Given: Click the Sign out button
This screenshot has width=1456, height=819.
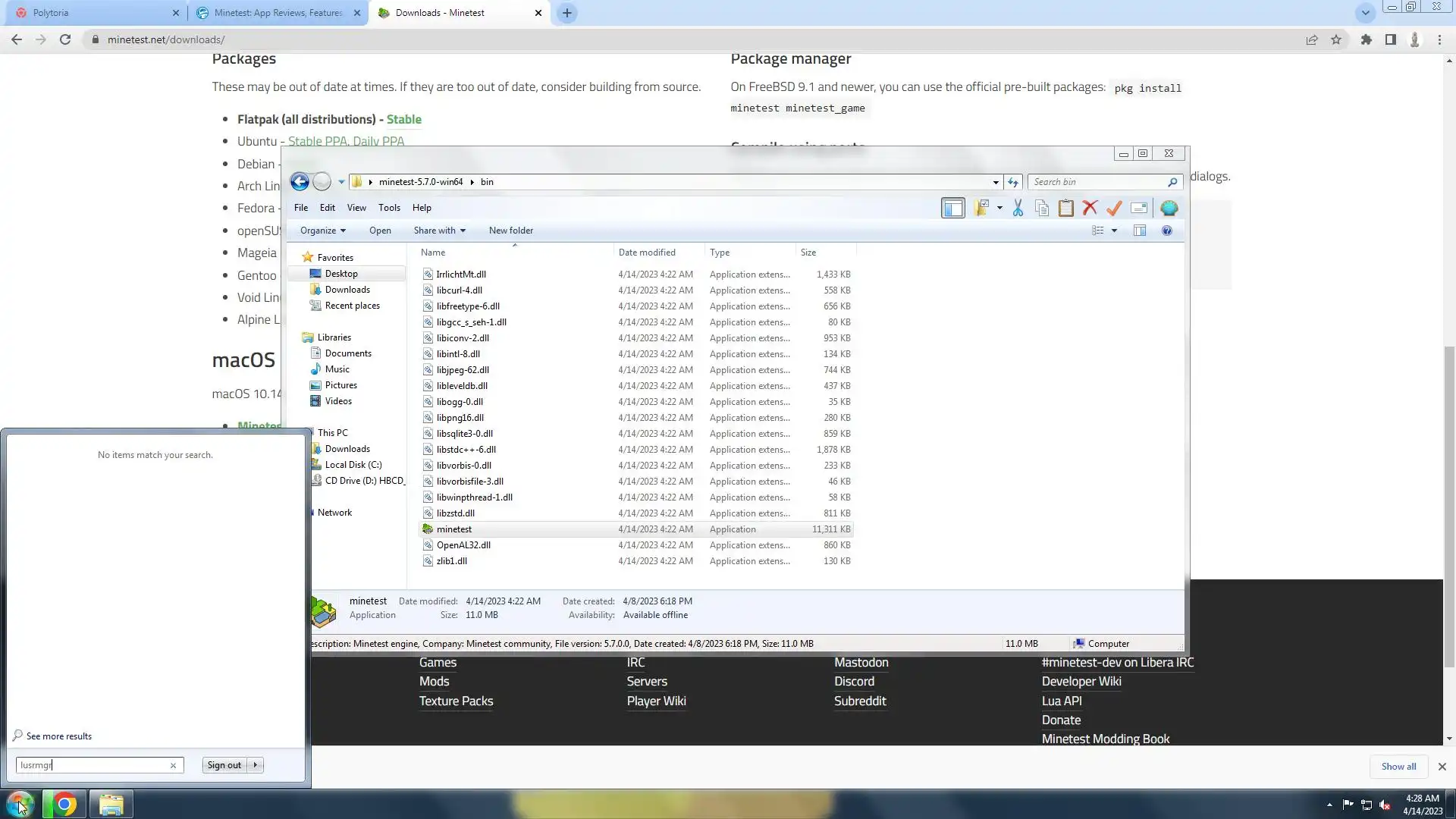Looking at the screenshot, I should 224,765.
